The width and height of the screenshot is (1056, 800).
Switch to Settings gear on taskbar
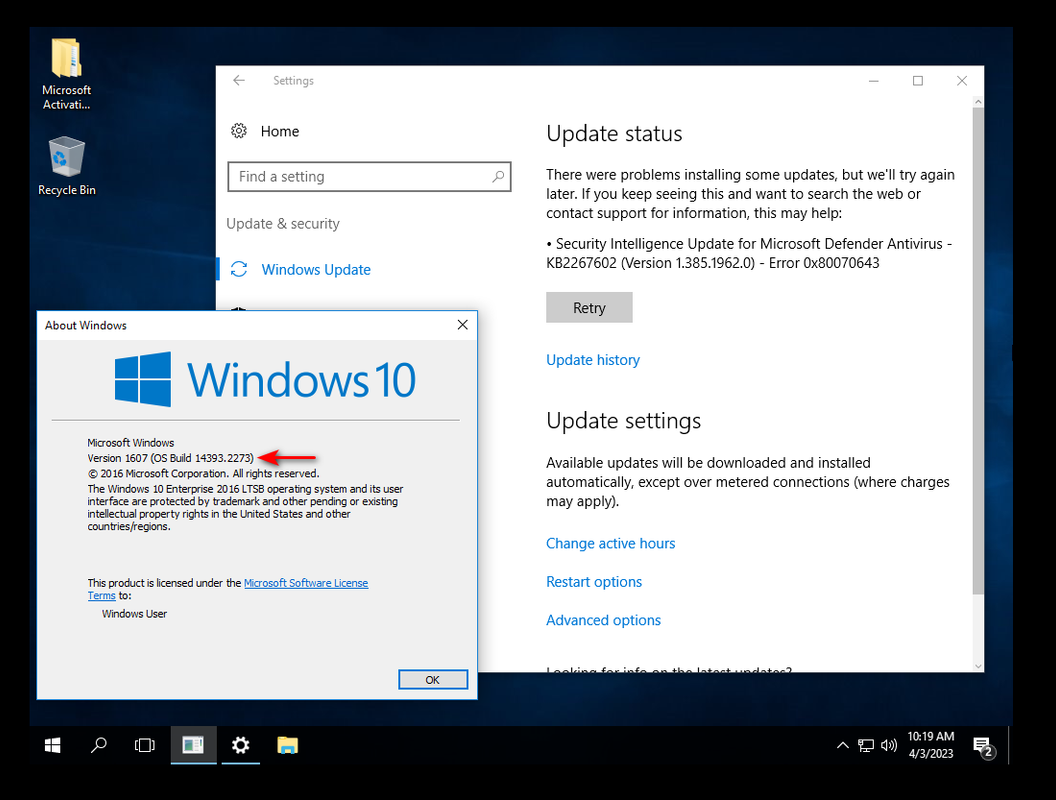[x=240, y=745]
